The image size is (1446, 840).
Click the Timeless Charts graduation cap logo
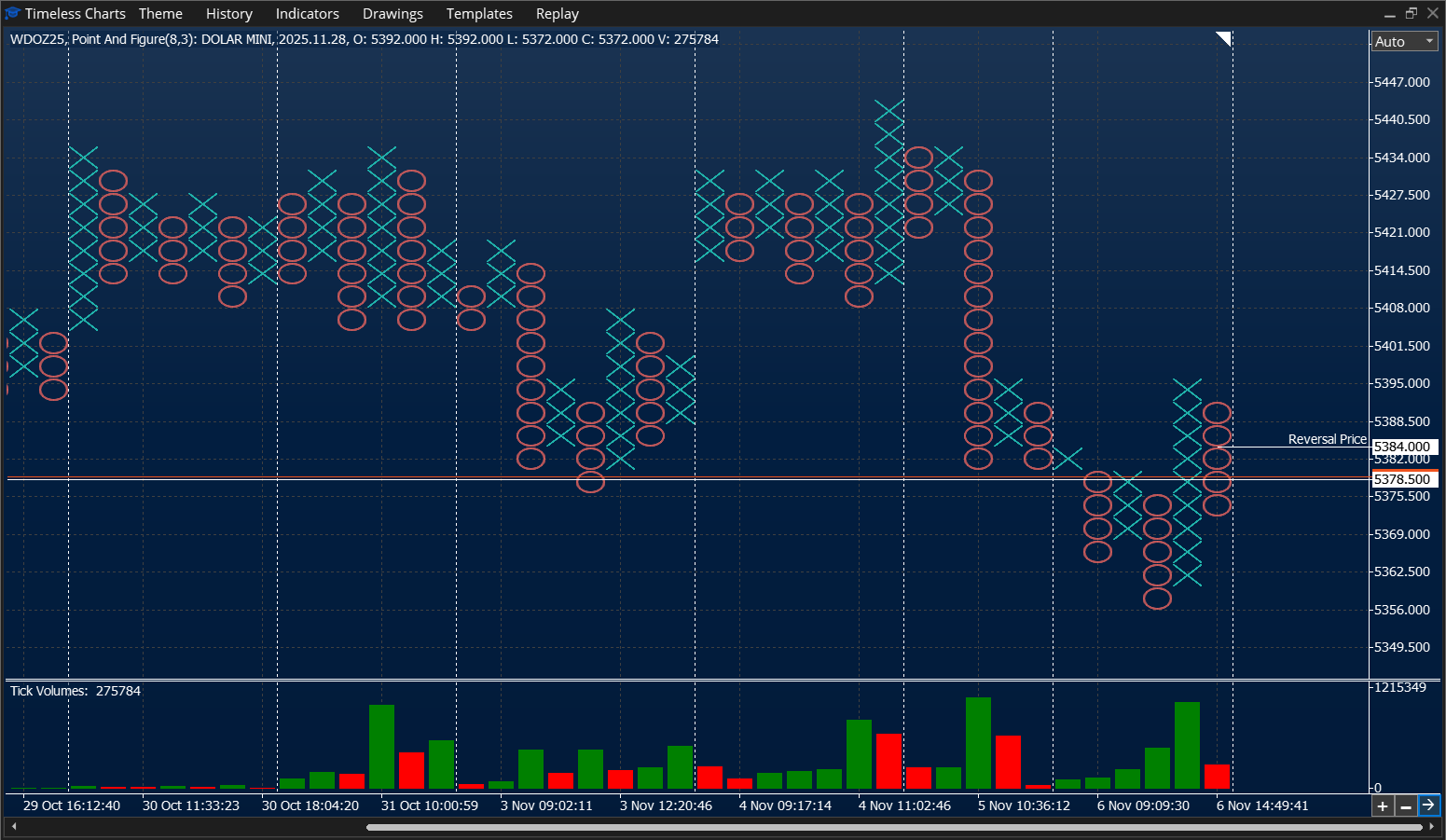pos(12,13)
